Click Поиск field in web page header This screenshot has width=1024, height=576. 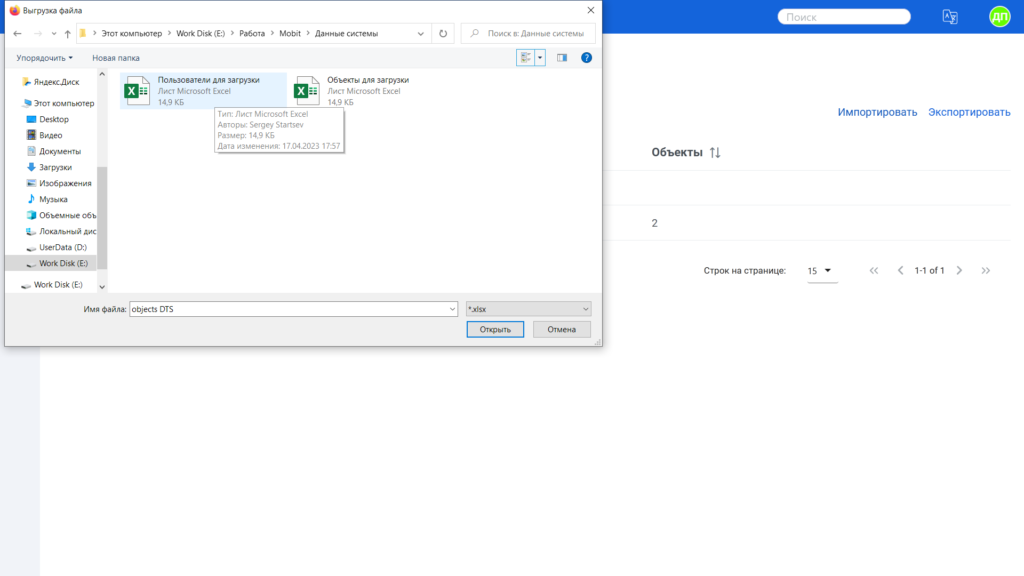(844, 17)
